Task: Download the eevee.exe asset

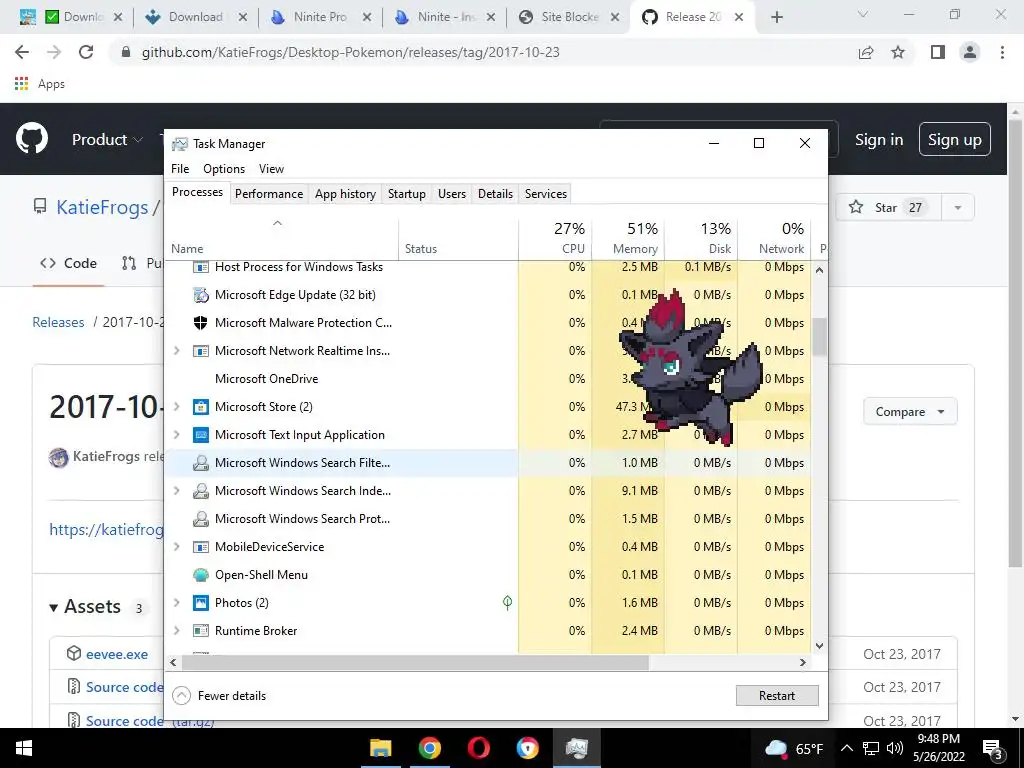Action: (x=117, y=654)
